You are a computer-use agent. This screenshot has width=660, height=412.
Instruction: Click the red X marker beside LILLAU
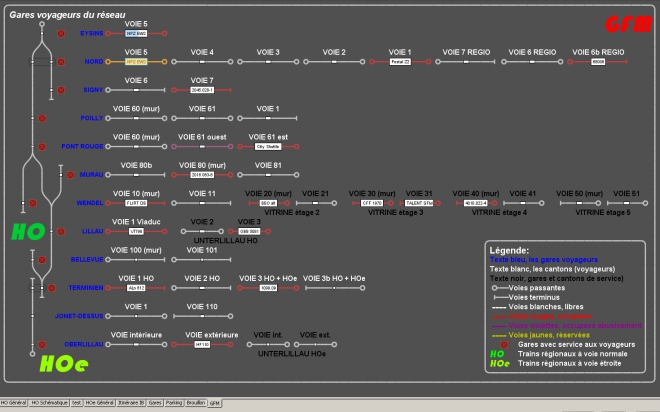coord(61,231)
